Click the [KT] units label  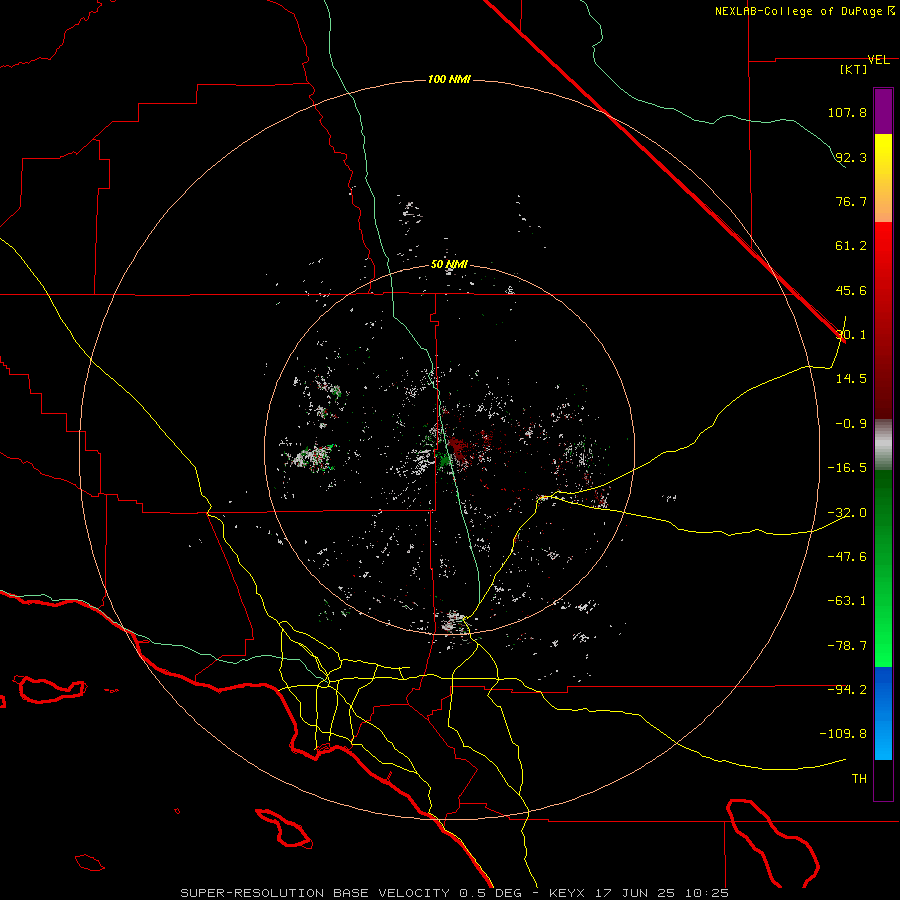click(853, 69)
